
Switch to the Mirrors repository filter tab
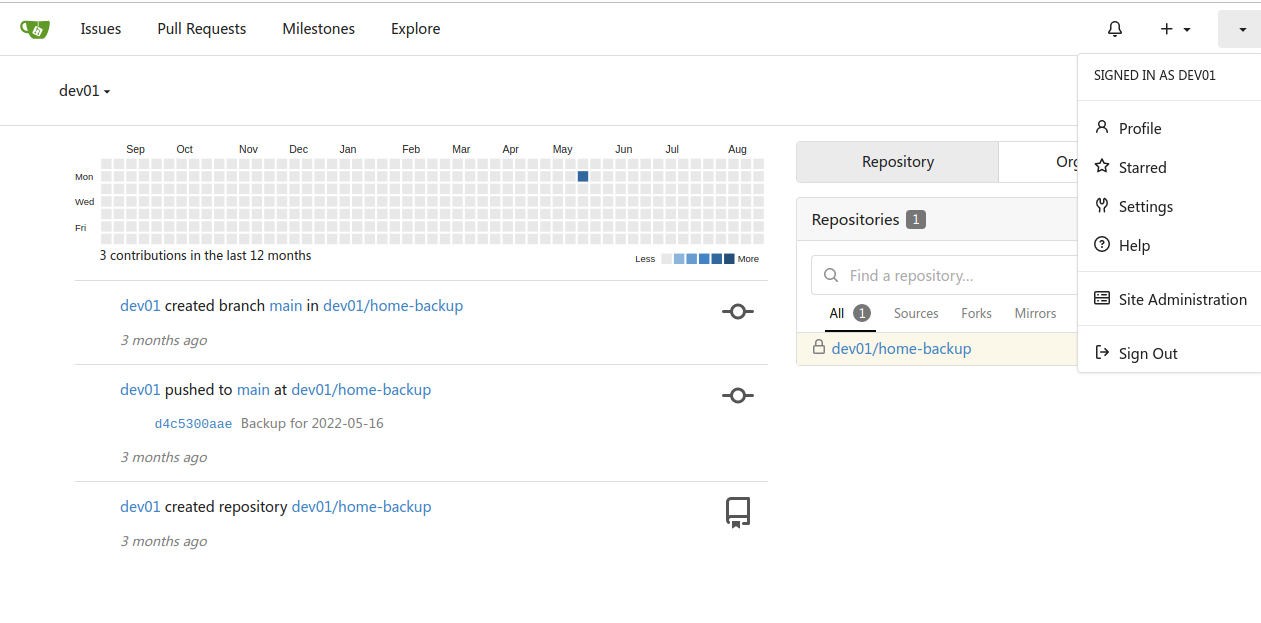tap(1035, 313)
